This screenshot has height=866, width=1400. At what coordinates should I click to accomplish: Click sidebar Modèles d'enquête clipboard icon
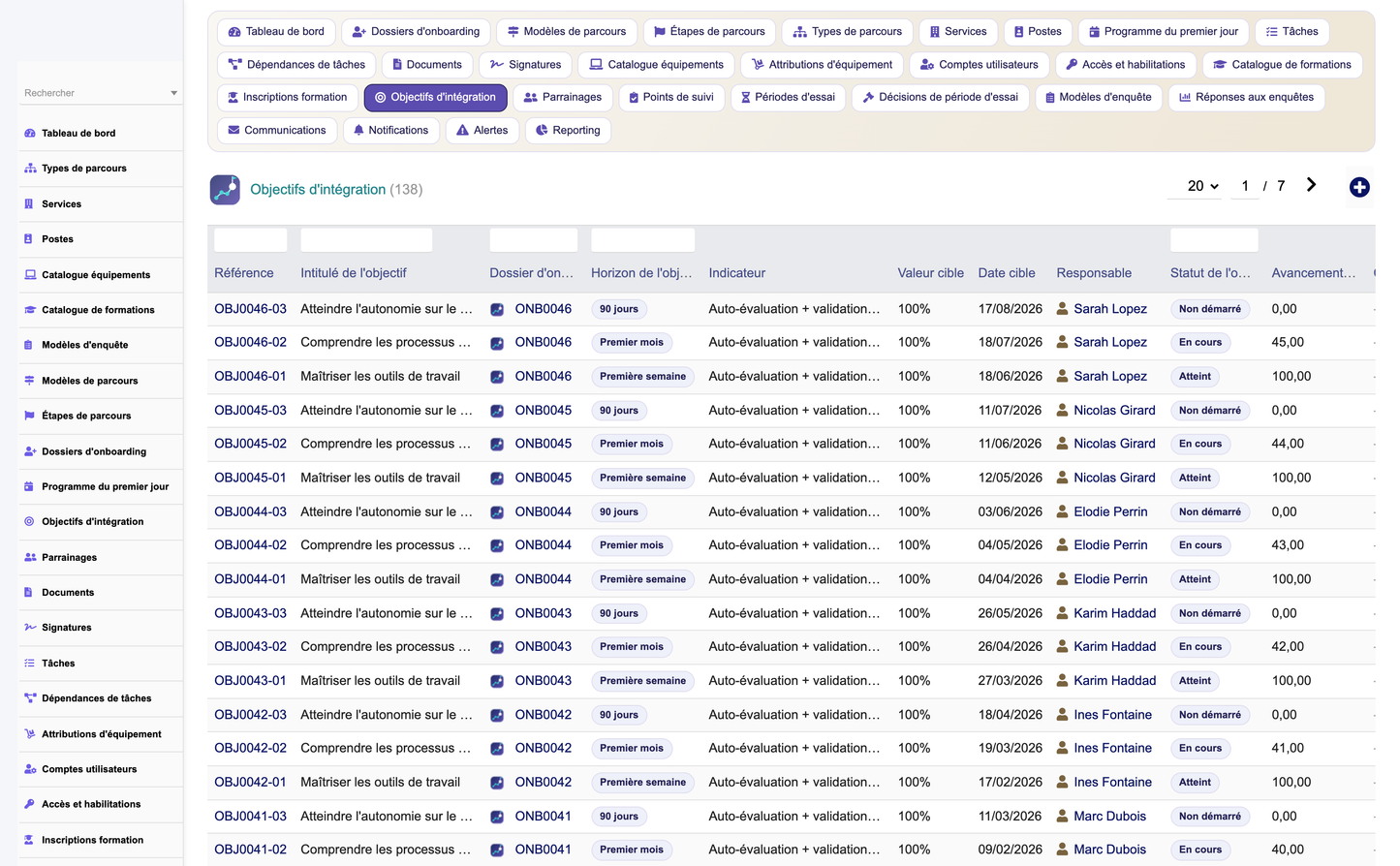coord(29,345)
